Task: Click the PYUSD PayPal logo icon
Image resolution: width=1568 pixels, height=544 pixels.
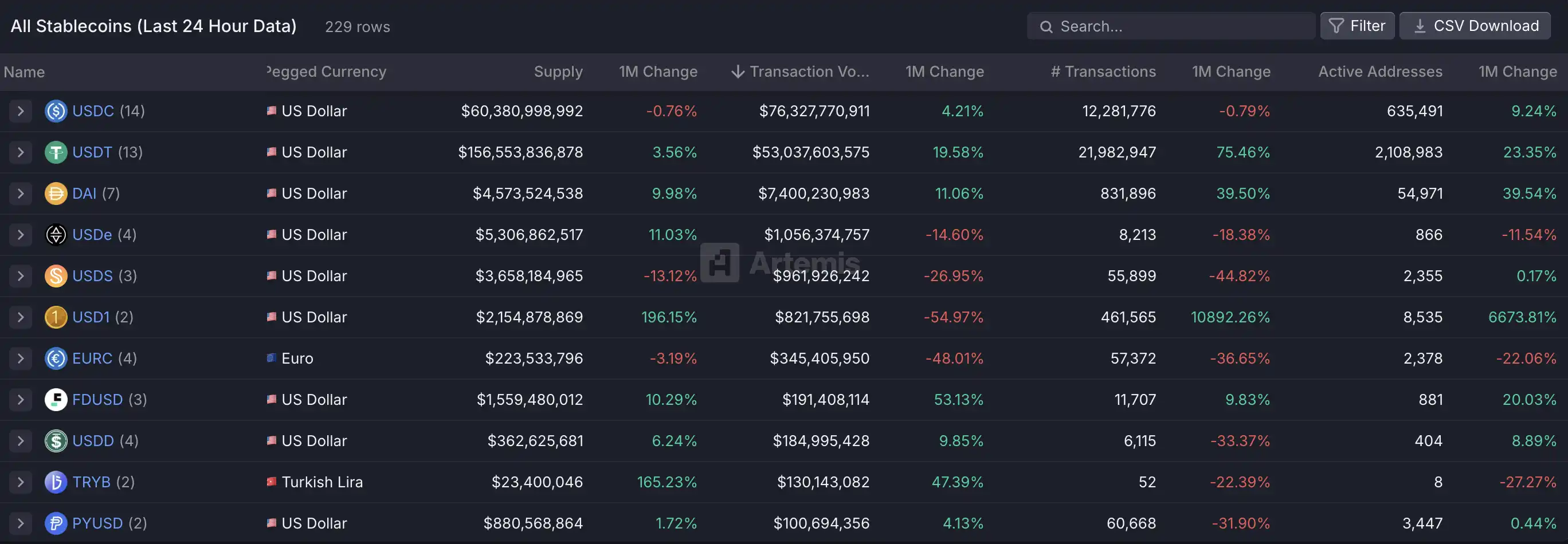Action: (x=56, y=523)
